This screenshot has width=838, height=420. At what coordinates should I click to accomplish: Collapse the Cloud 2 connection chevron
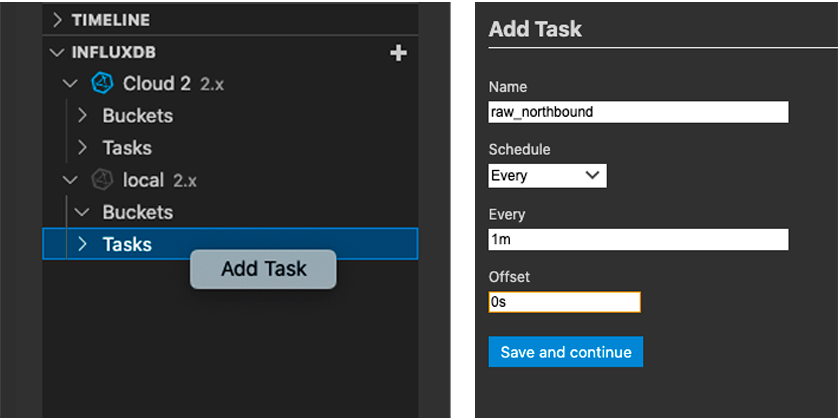point(70,83)
